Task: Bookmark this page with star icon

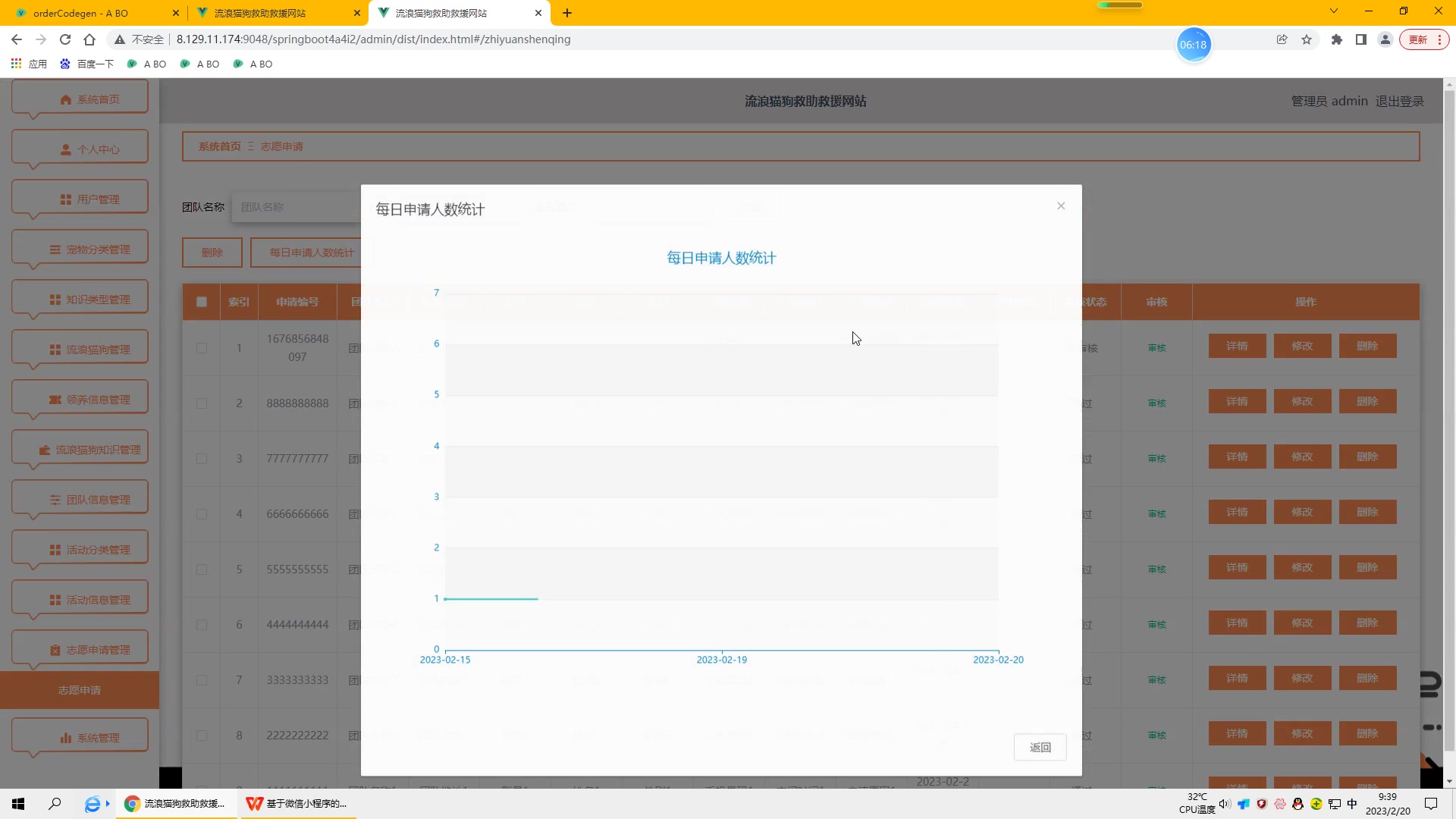Action: 1307,39
